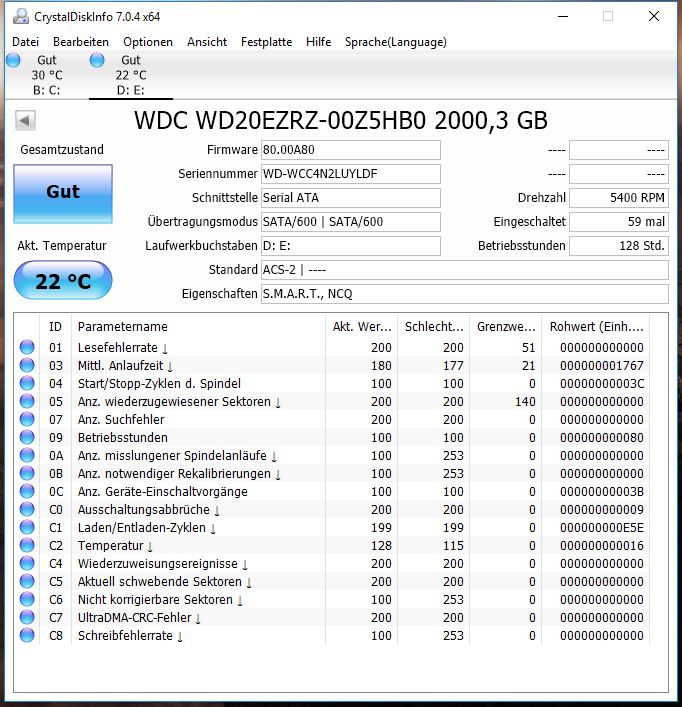Click status orb for Geräte-Einschaltvorgänge row
The width and height of the screenshot is (682, 707).
[27, 491]
